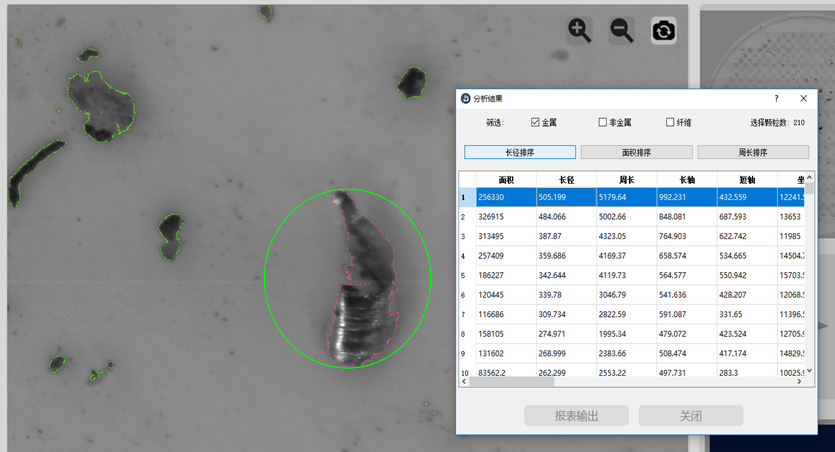This screenshot has width=835, height=452.
Task: Sort results with the 面积排序 button
Action: pos(636,153)
